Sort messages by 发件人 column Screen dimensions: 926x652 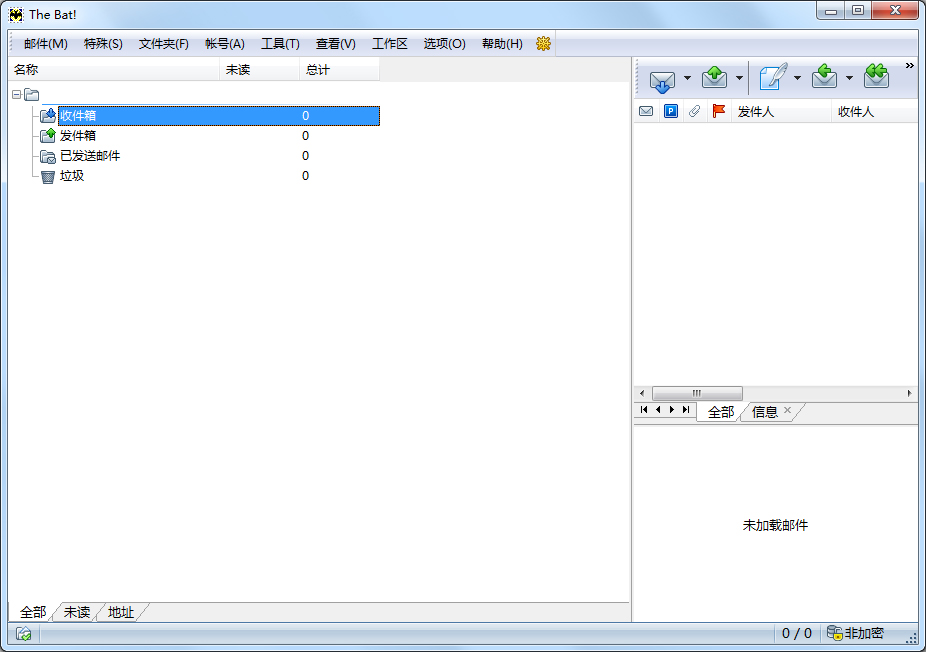(x=781, y=112)
